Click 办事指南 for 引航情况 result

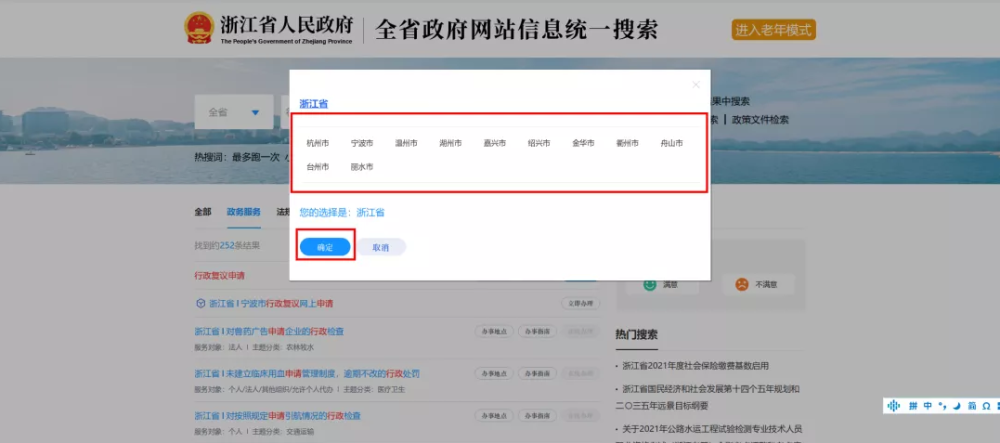coord(537,416)
